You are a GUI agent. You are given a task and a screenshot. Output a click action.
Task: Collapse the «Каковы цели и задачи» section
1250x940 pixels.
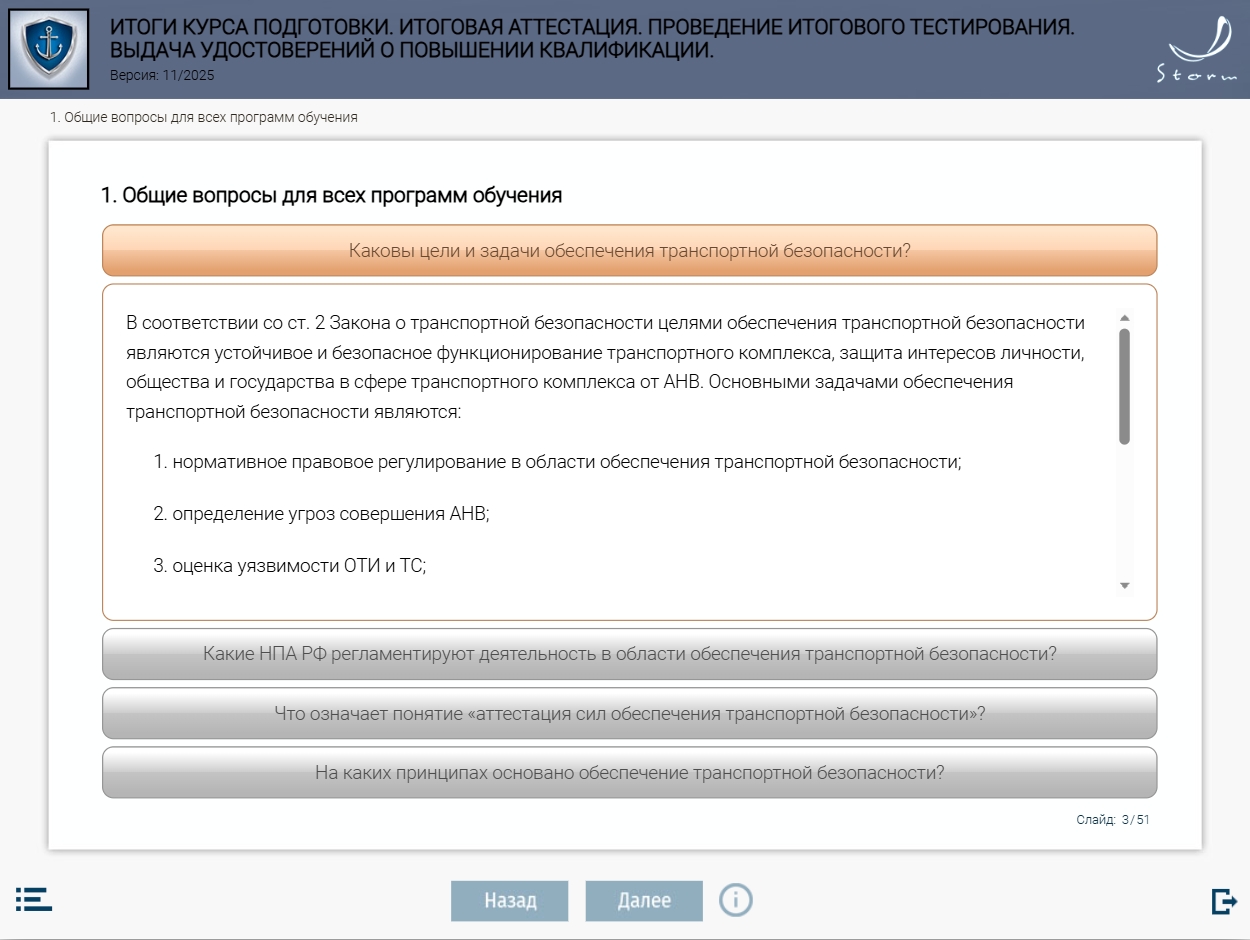(629, 250)
